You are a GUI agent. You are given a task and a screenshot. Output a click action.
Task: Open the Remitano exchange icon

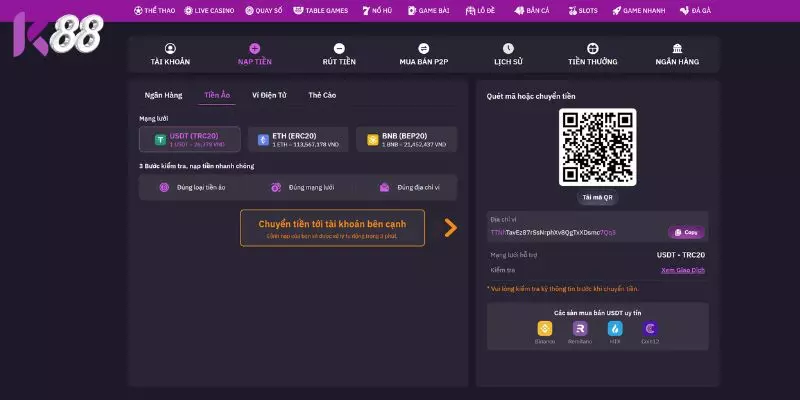580,328
